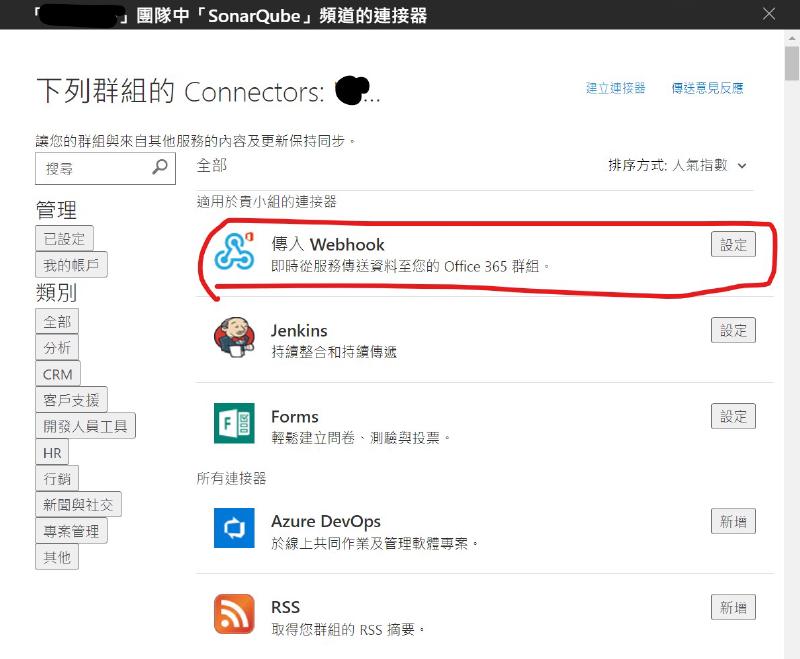Click the green Forms icon
The height and width of the screenshot is (659, 800).
click(x=234, y=423)
